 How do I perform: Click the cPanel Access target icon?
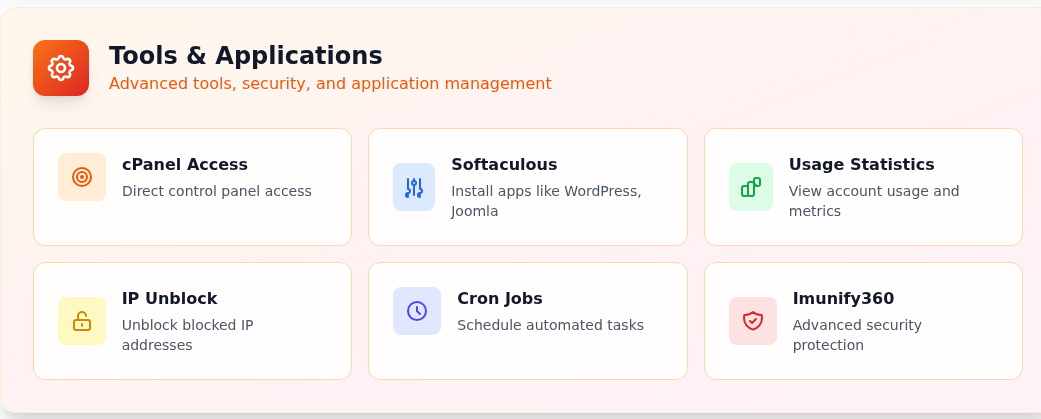point(82,177)
